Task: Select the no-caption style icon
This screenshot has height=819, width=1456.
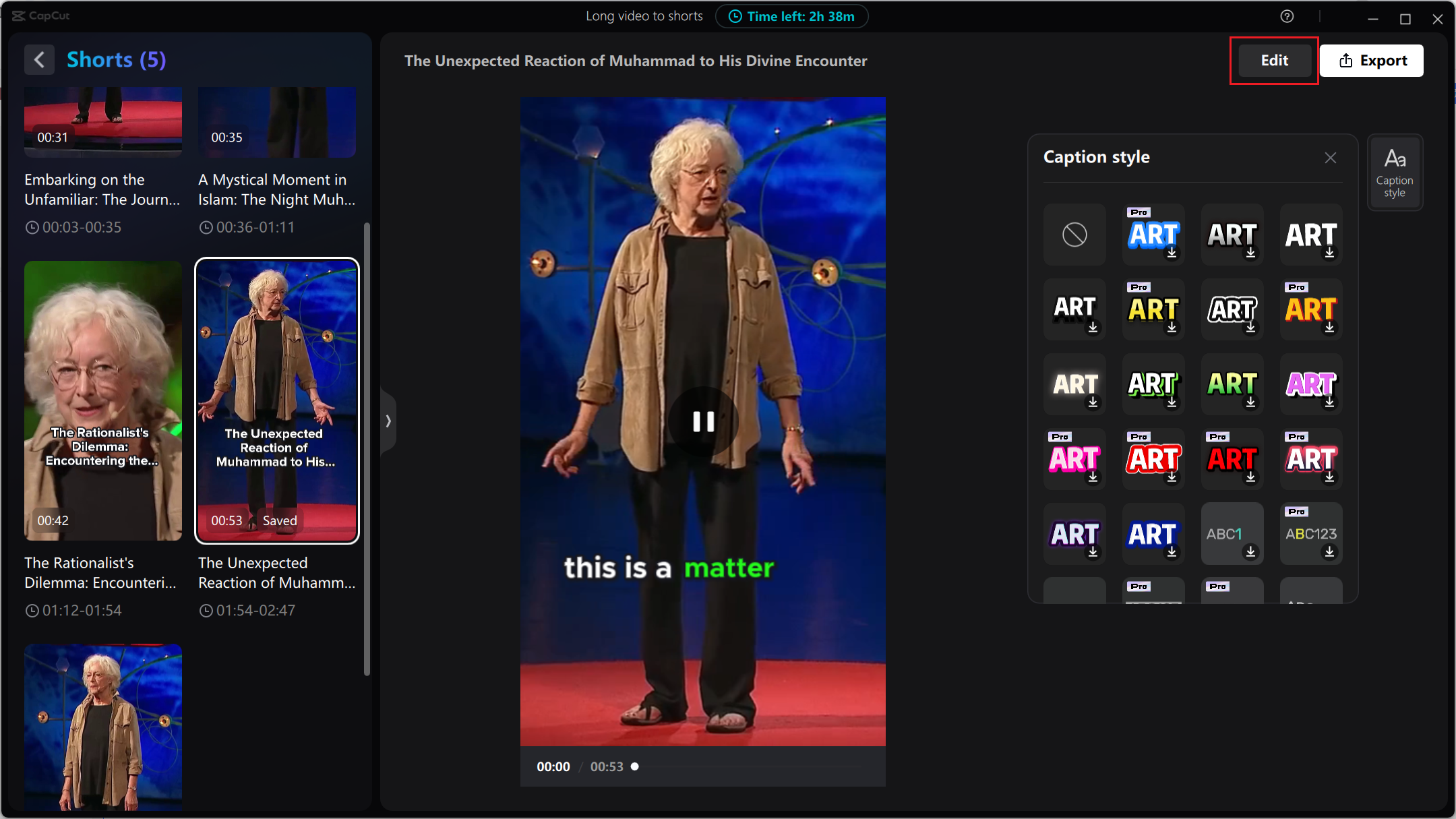Action: (1074, 235)
